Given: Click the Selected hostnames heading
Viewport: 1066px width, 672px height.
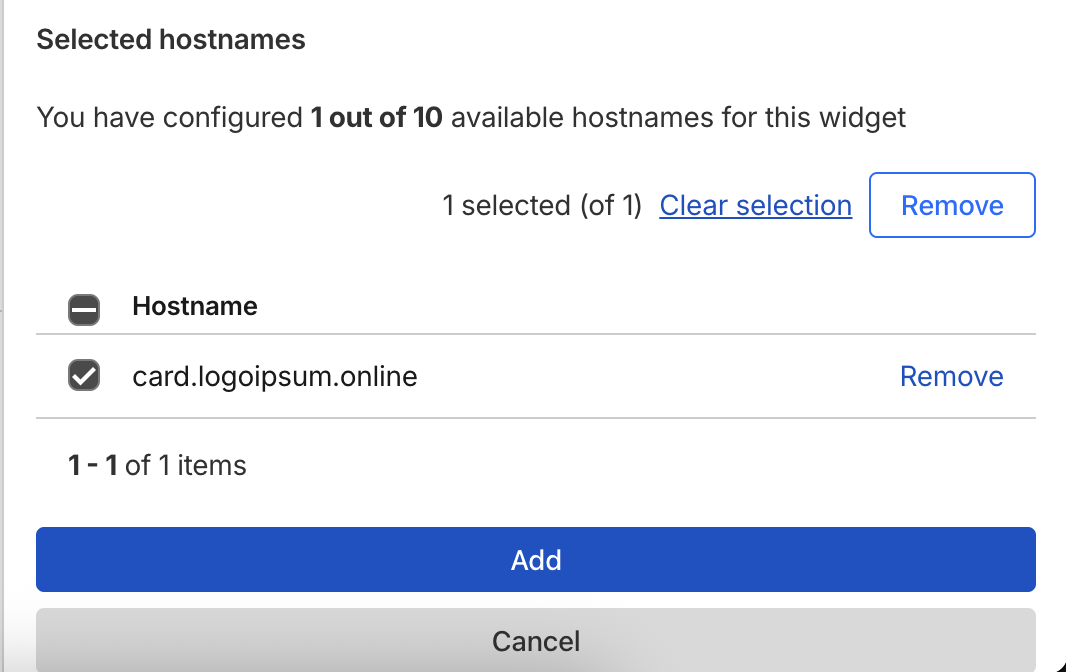Looking at the screenshot, I should 171,40.
